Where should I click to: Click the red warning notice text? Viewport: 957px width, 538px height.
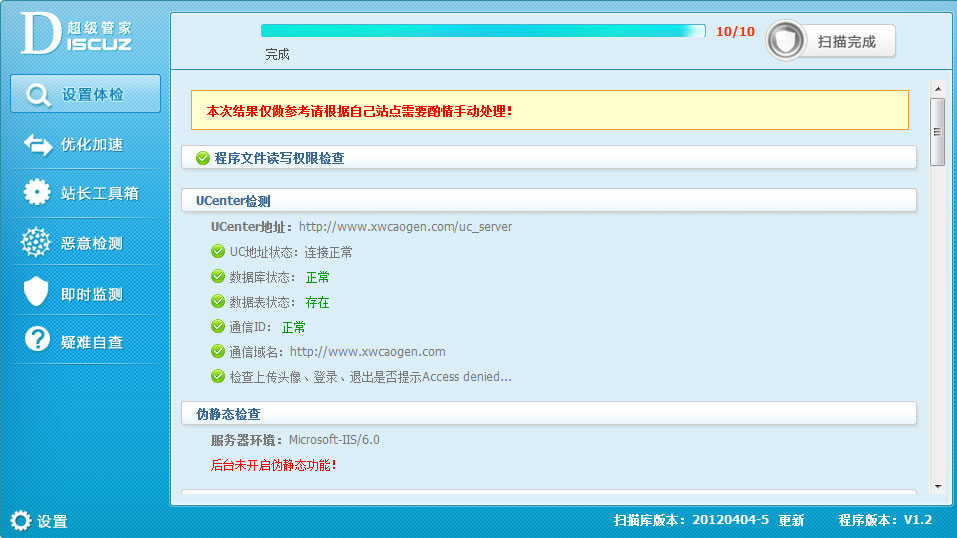coord(359,111)
